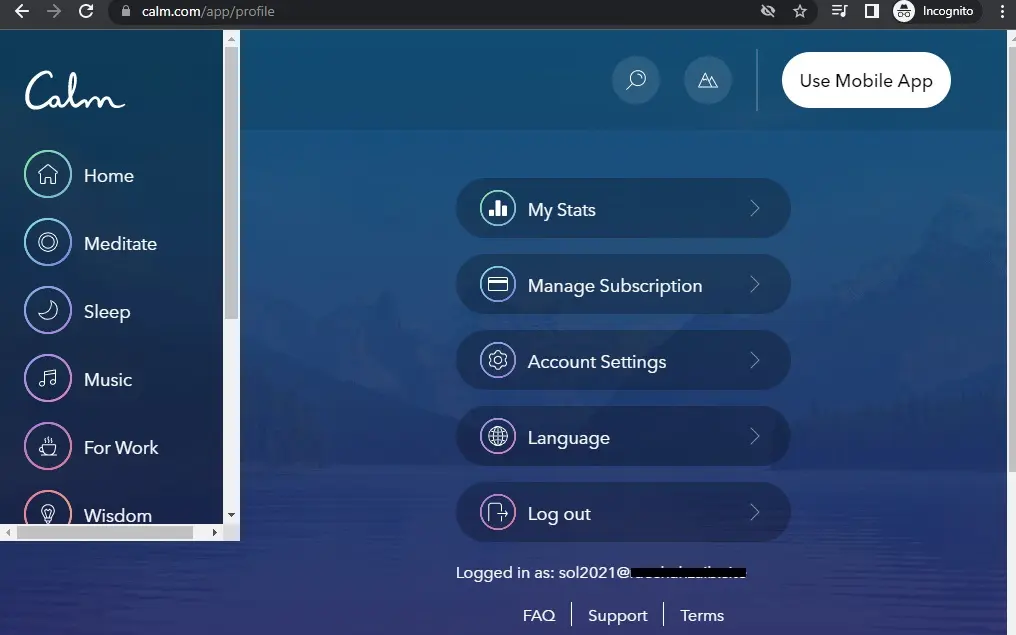This screenshot has width=1016, height=635.
Task: Expand Language chevron arrow
Action: pyautogui.click(x=754, y=436)
